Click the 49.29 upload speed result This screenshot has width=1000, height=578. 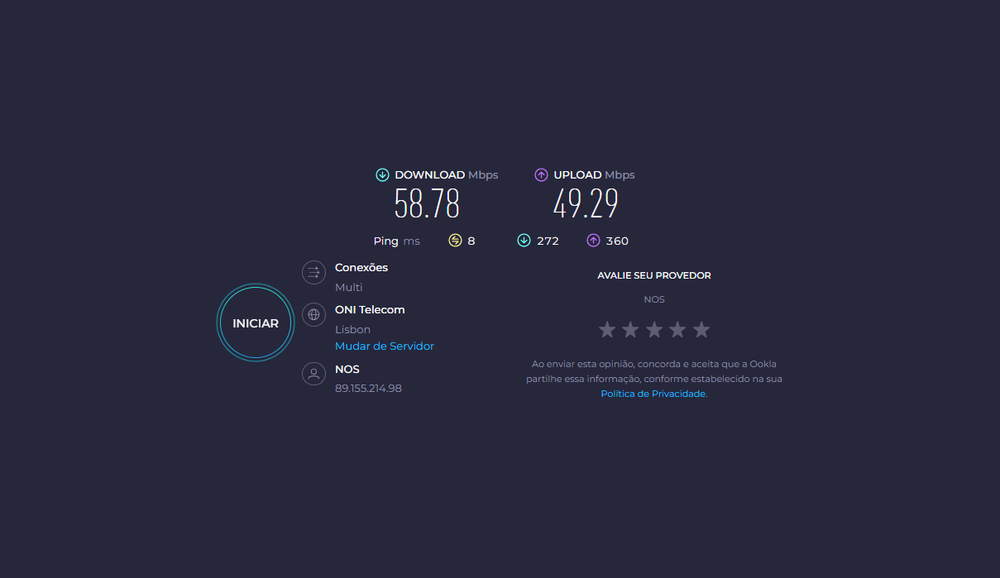pyautogui.click(x=585, y=204)
